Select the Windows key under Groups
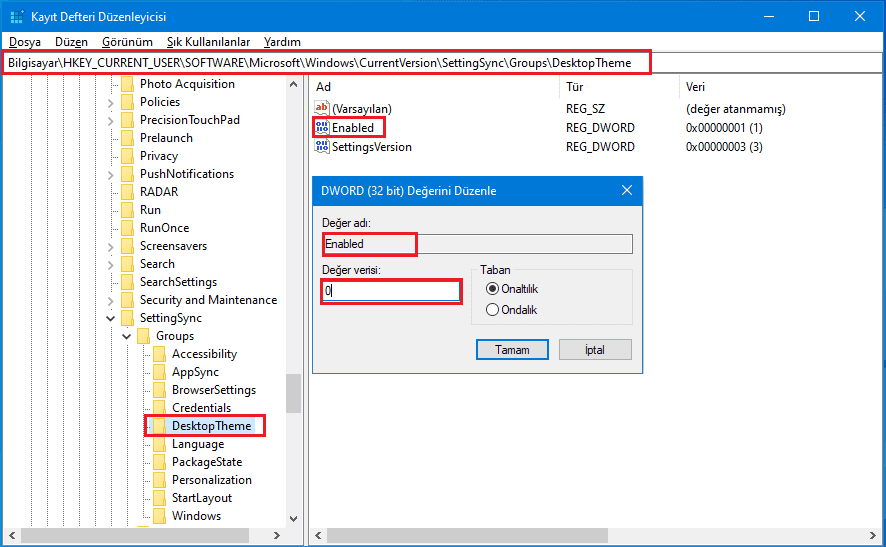Viewport: 886px width, 547px height. click(x=196, y=516)
